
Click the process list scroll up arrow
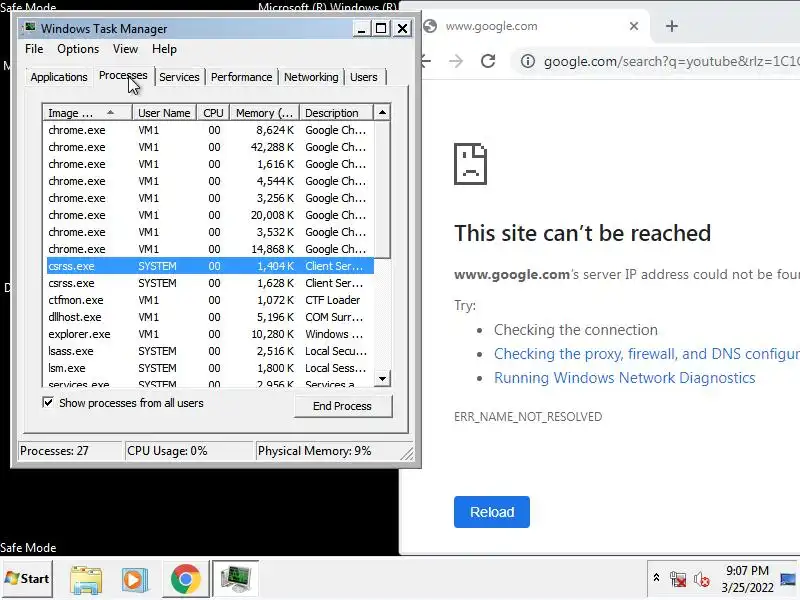click(382, 113)
